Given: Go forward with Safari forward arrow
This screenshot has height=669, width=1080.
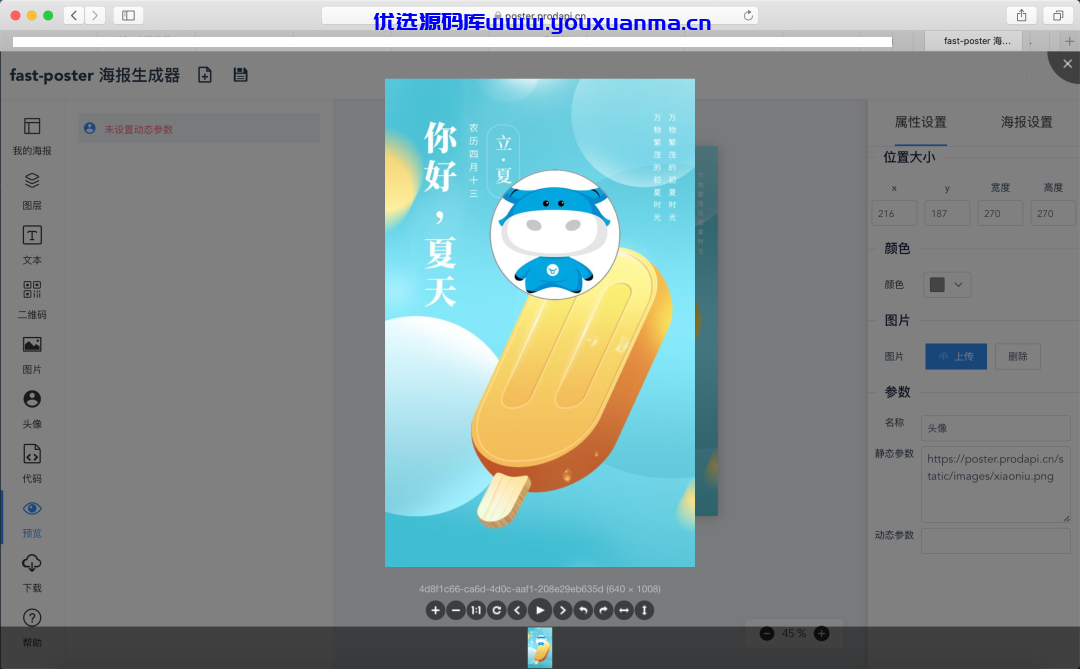Looking at the screenshot, I should [95, 15].
